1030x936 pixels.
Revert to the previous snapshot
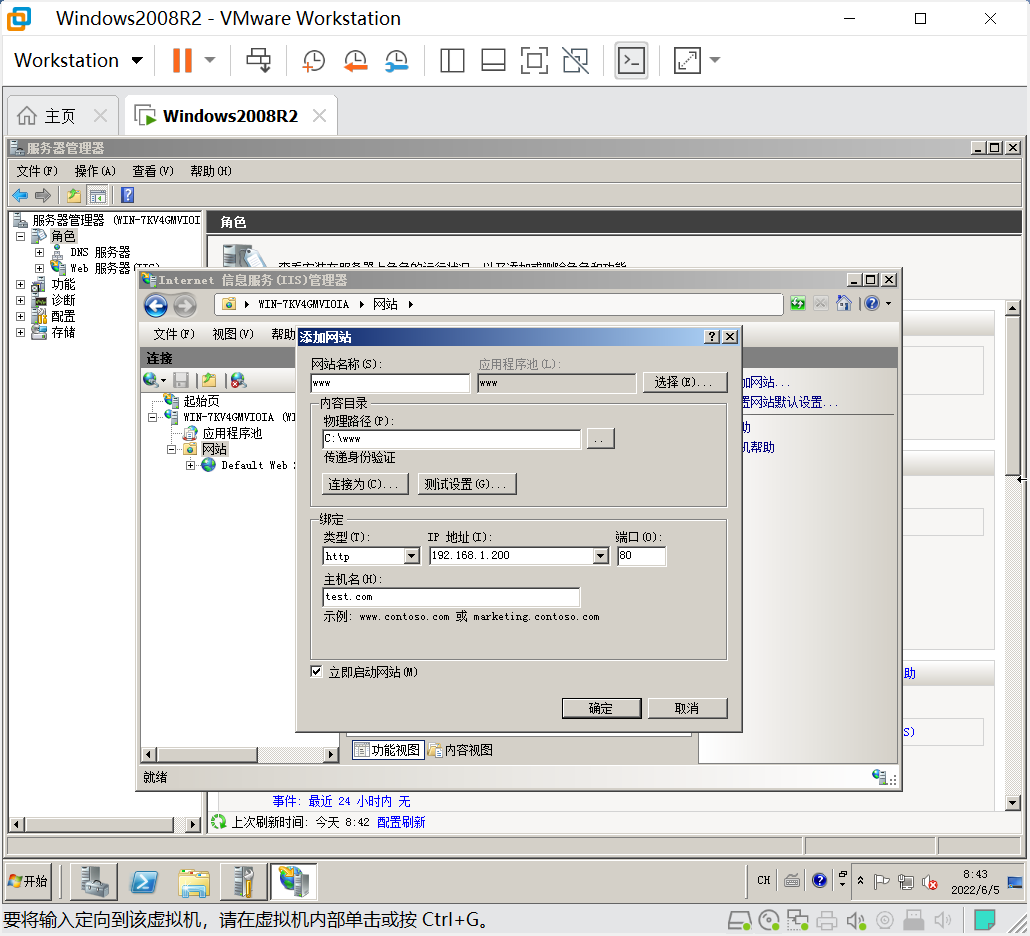(355, 60)
